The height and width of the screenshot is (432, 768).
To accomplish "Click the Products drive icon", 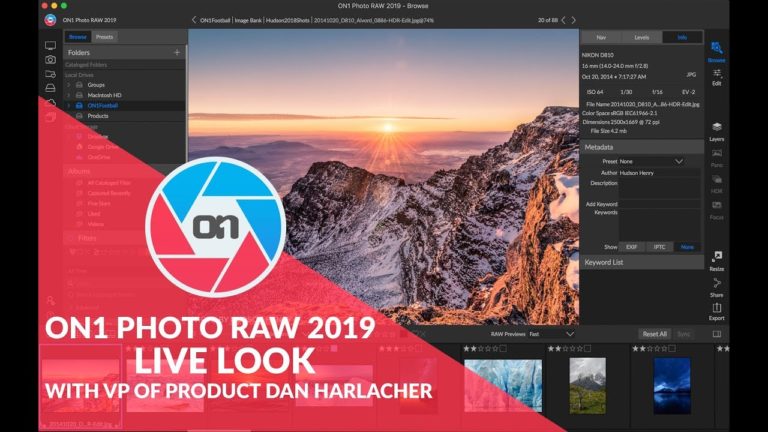I will (79, 116).
